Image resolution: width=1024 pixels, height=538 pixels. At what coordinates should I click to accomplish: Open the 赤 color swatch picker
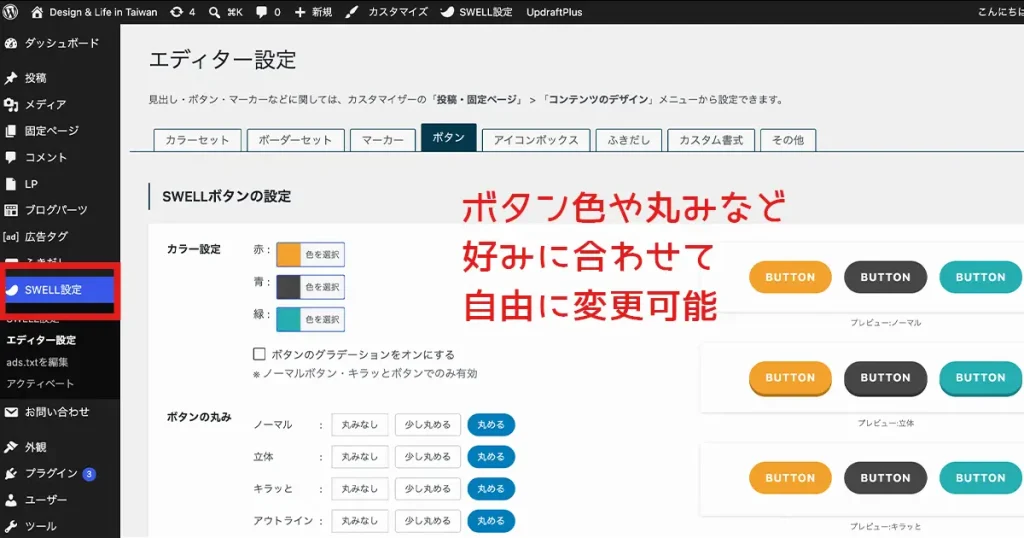pyautogui.click(x=311, y=255)
